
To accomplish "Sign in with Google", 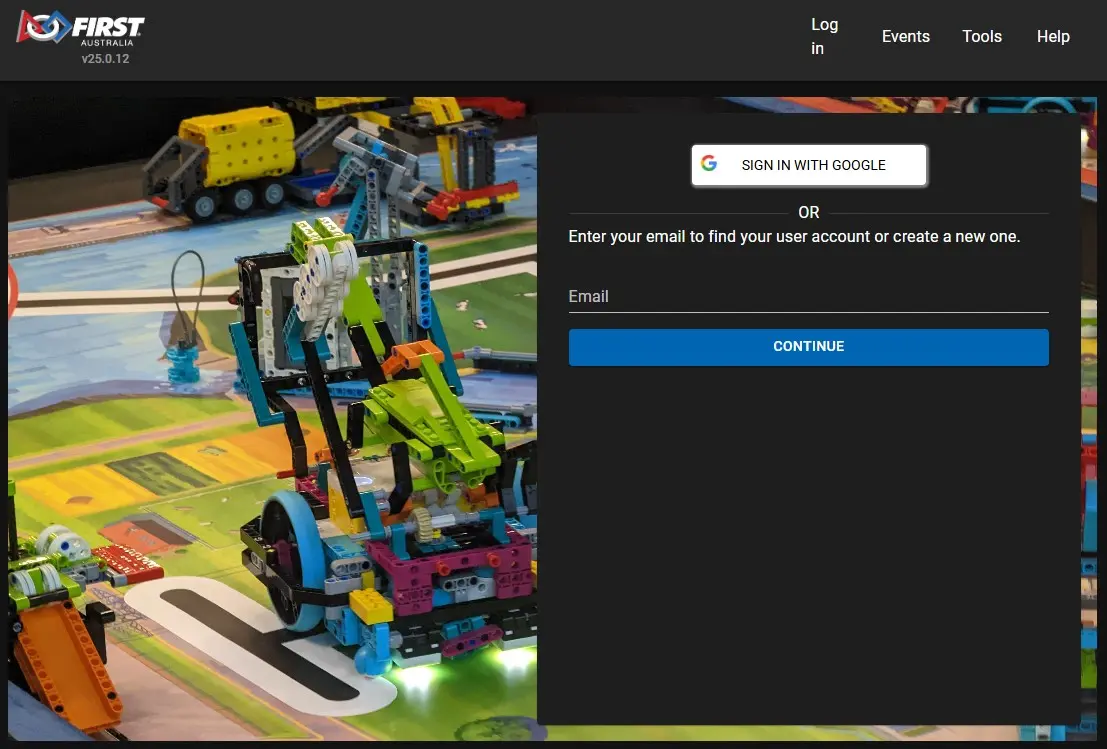I will coord(809,165).
